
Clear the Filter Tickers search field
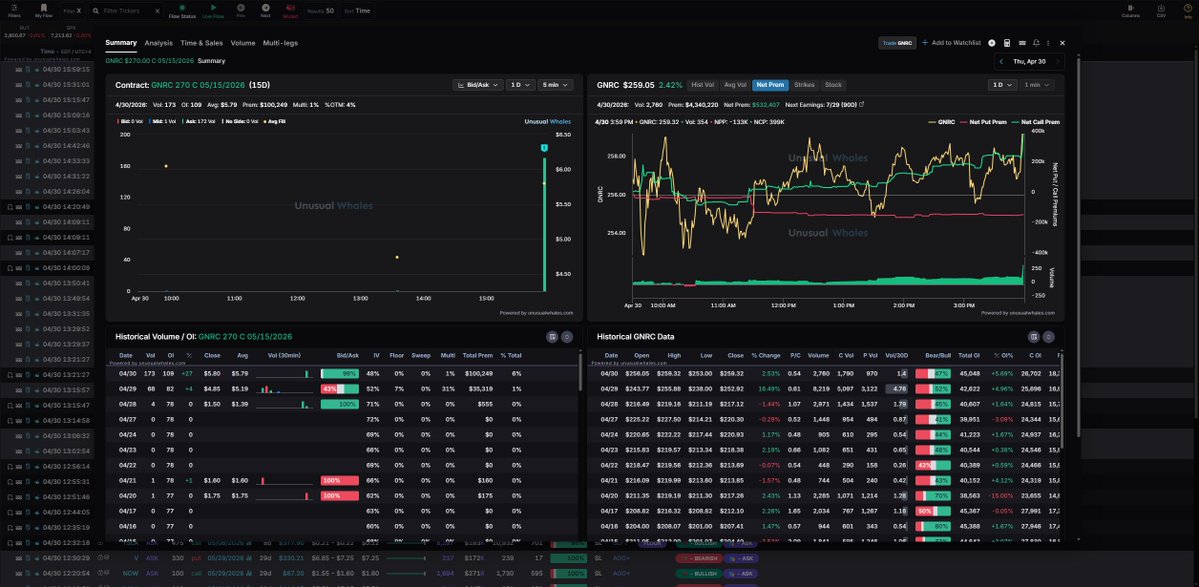(x=157, y=11)
